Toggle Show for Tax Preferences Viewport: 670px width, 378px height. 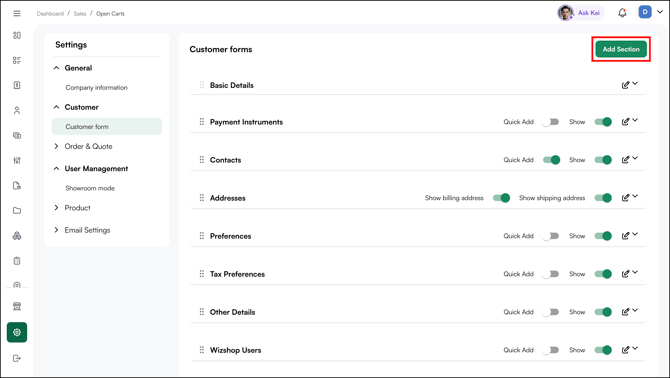coord(603,274)
